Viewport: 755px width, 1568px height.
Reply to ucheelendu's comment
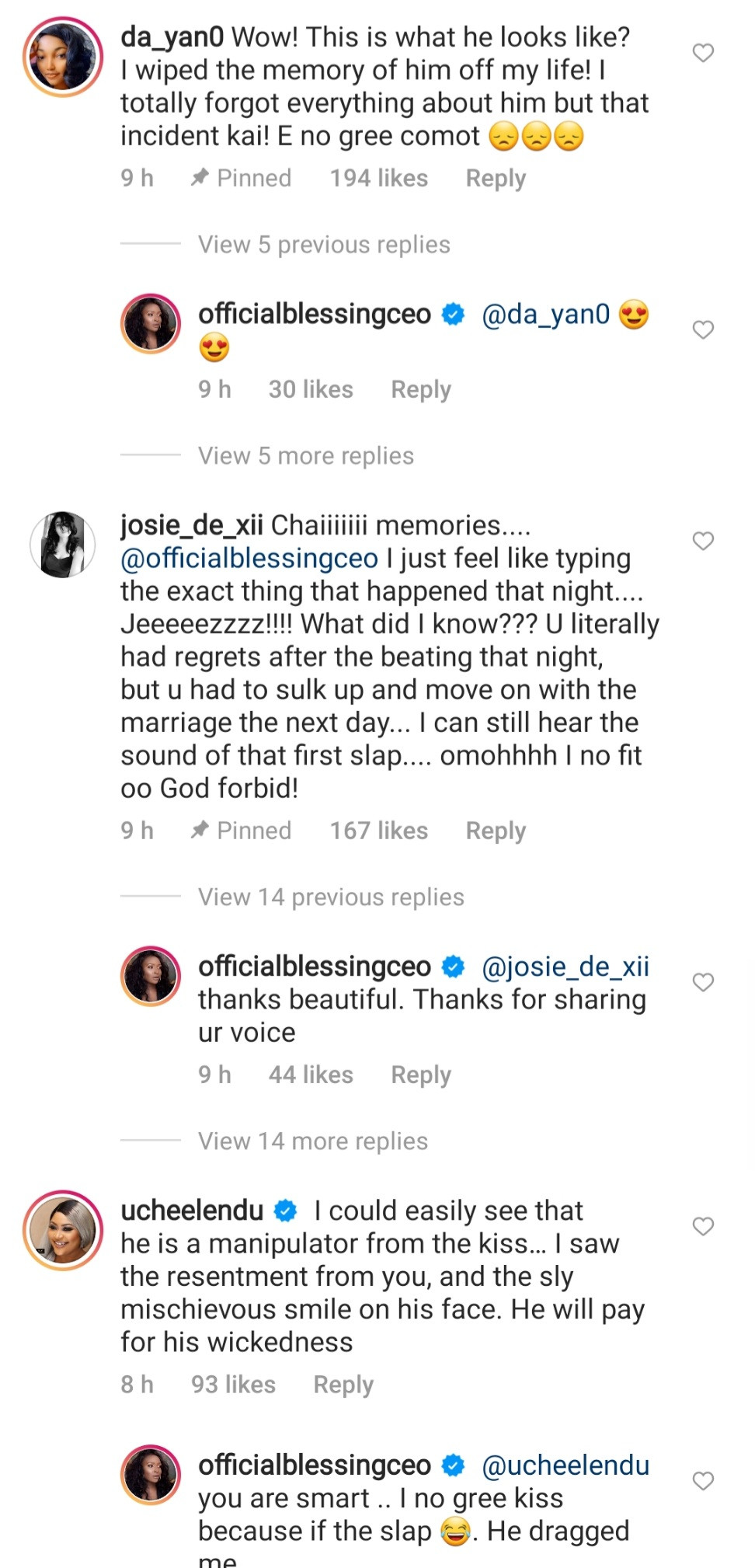point(343,1385)
